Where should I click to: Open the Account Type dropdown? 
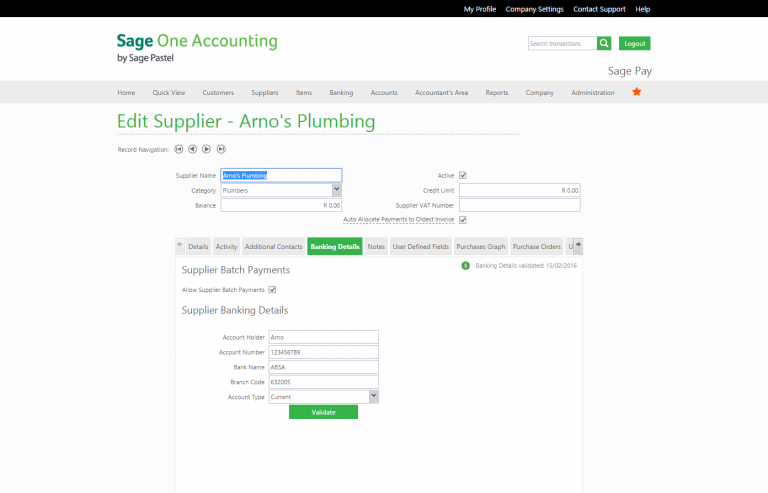(x=374, y=397)
